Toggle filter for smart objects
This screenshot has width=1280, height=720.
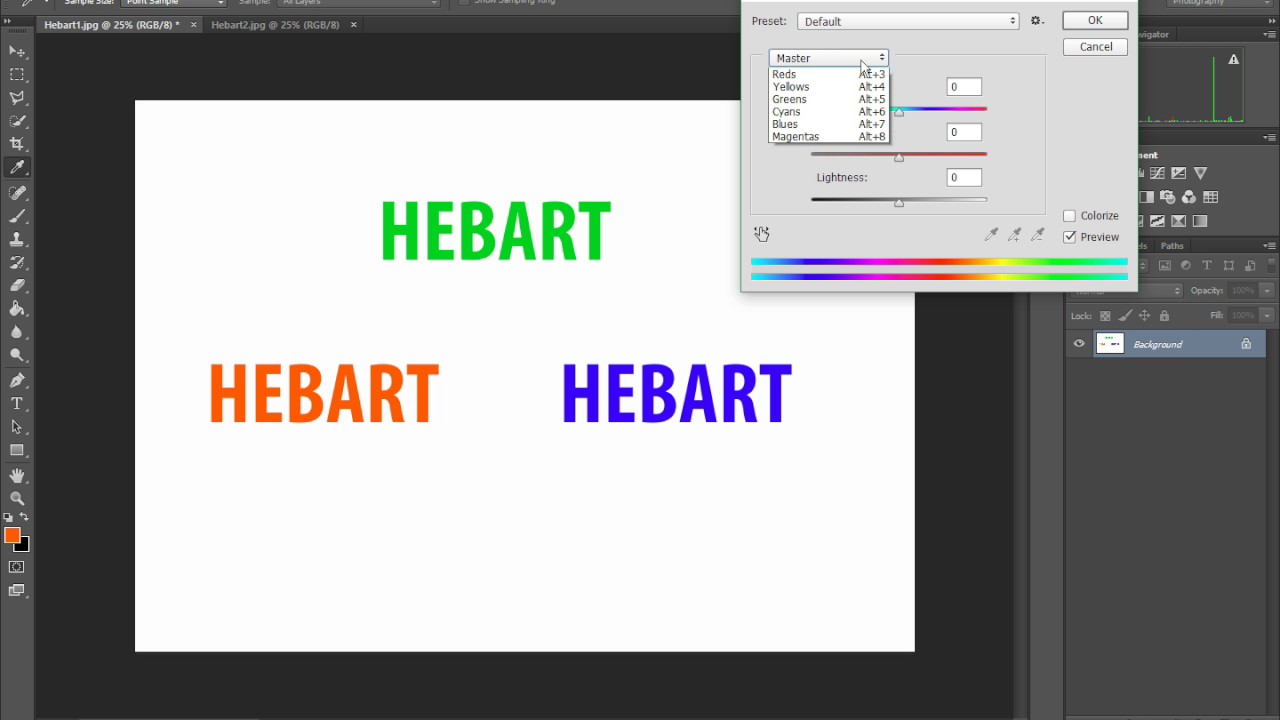1250,265
